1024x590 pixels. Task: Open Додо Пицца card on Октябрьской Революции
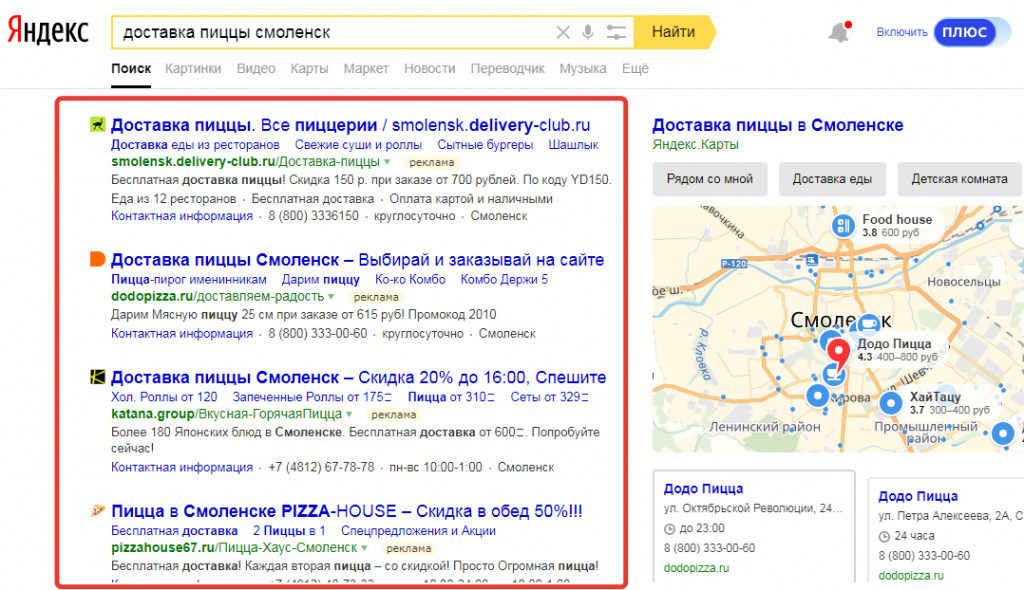[x=754, y=527]
